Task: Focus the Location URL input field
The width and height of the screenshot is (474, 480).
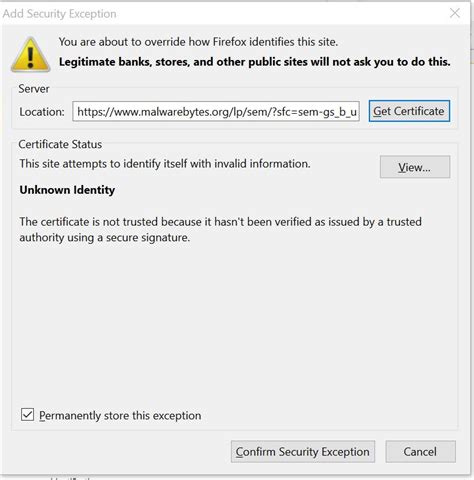Action: (216, 111)
